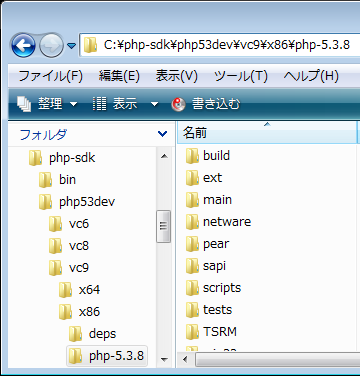The width and height of the screenshot is (360, 376).
Task: Sort by the 名前 column header
Action: coord(267,133)
